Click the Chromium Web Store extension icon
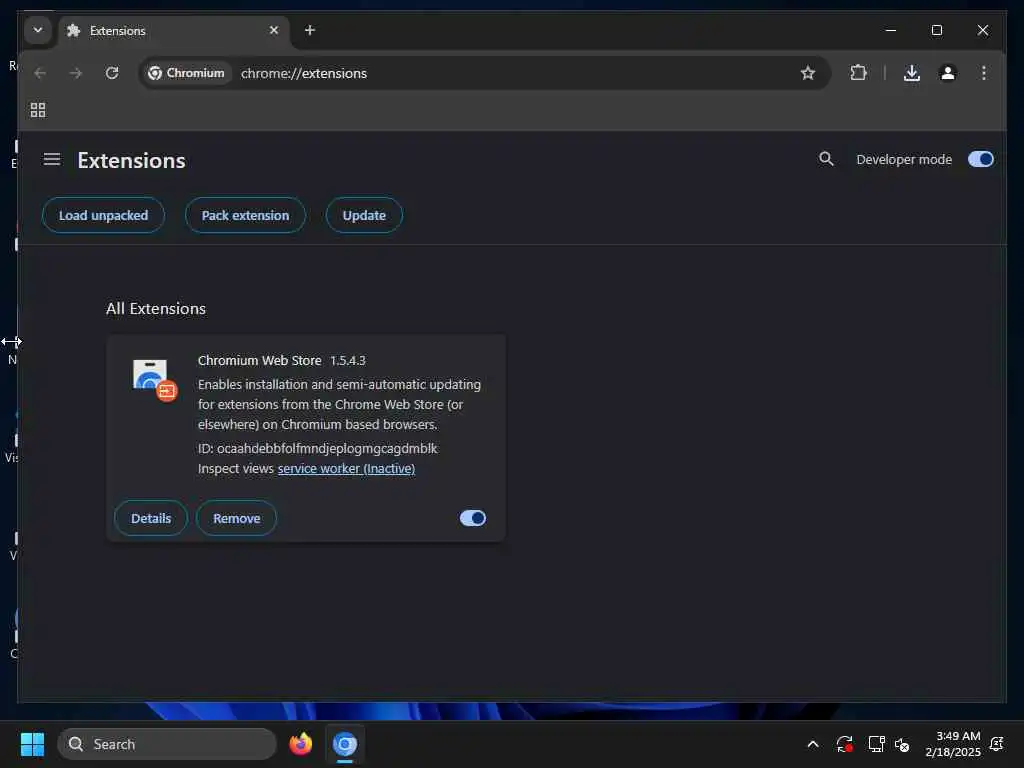1024x768 pixels. (x=155, y=379)
